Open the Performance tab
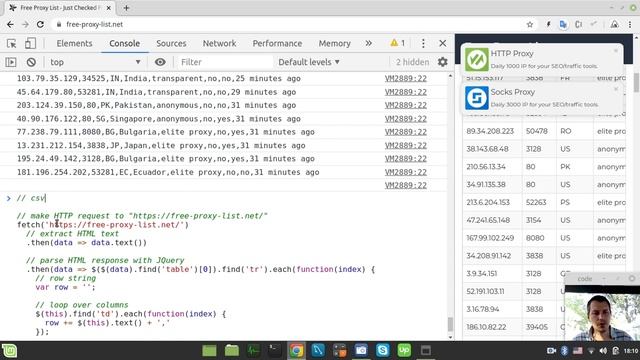 pos(277,43)
